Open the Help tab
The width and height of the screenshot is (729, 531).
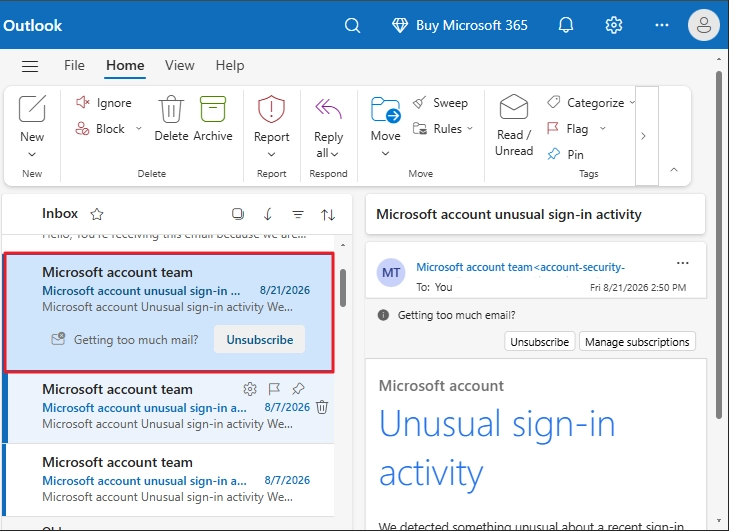(230, 65)
